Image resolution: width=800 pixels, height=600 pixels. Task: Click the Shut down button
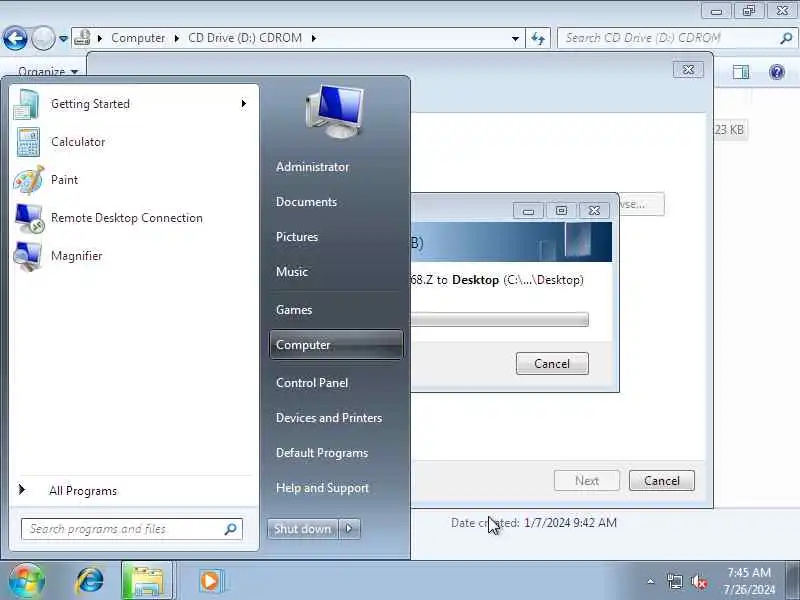(303, 529)
